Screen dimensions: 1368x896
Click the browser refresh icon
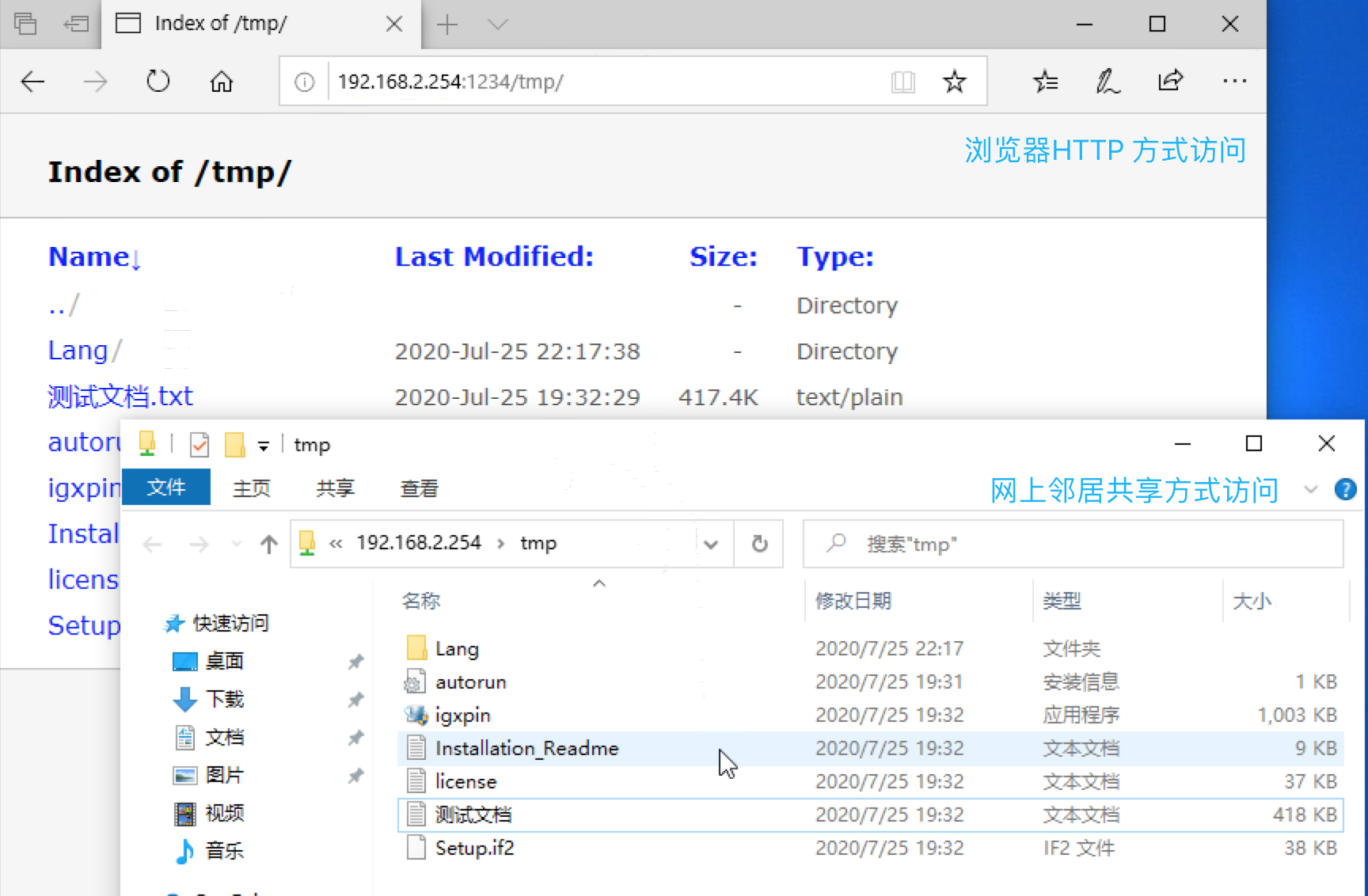tap(158, 82)
